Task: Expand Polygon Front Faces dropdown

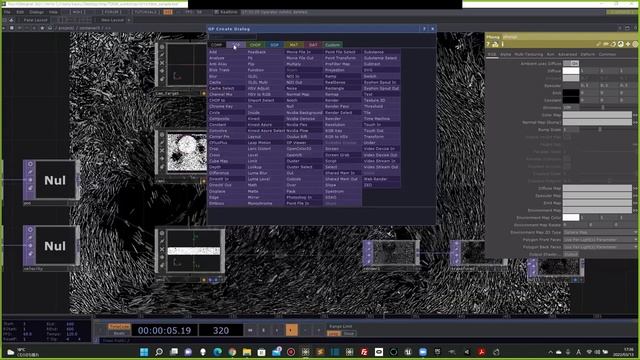Action: (x=600, y=240)
